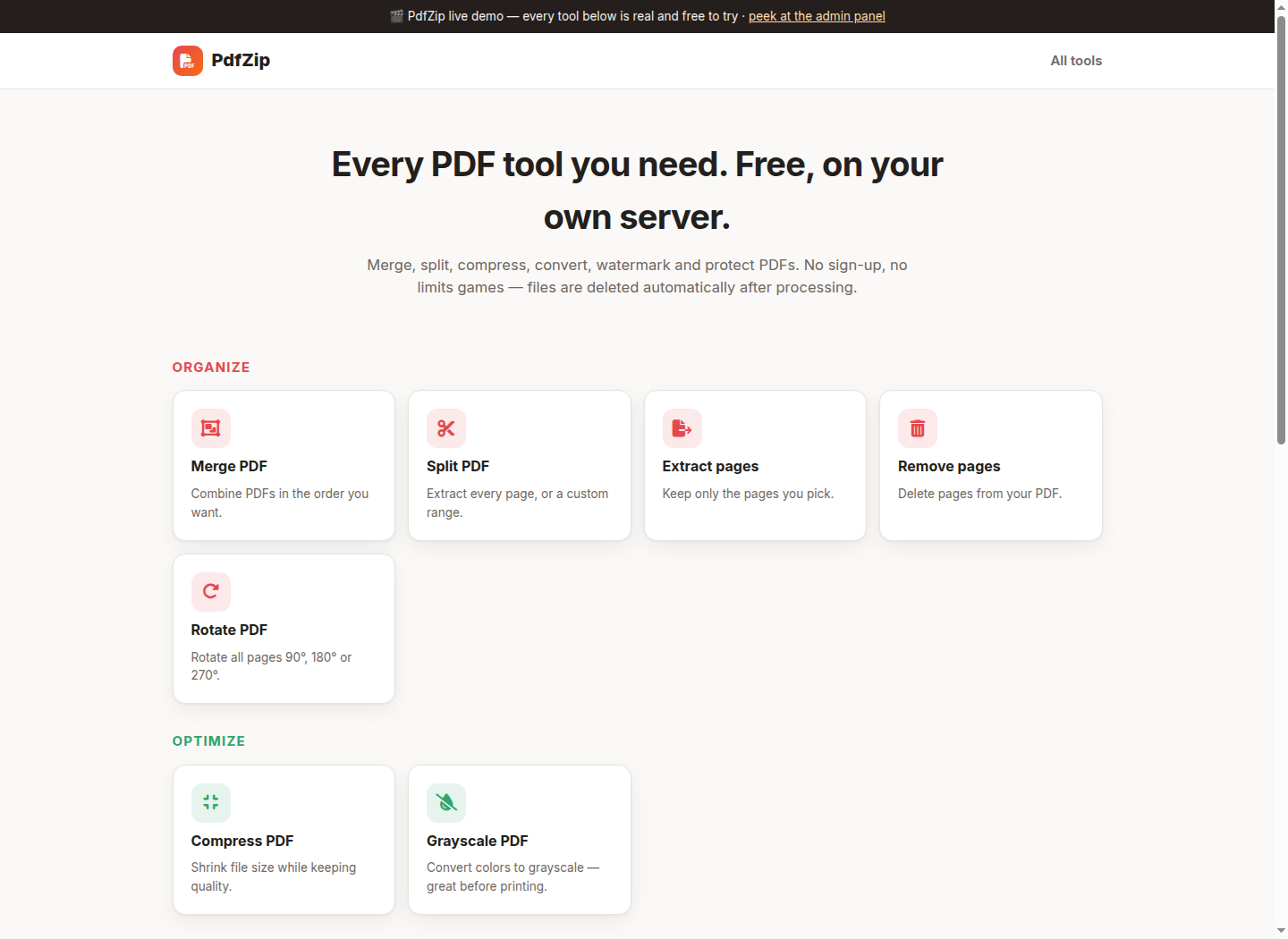Click the Merge PDF card icon
Image resolution: width=1288 pixels, height=939 pixels.
211,428
